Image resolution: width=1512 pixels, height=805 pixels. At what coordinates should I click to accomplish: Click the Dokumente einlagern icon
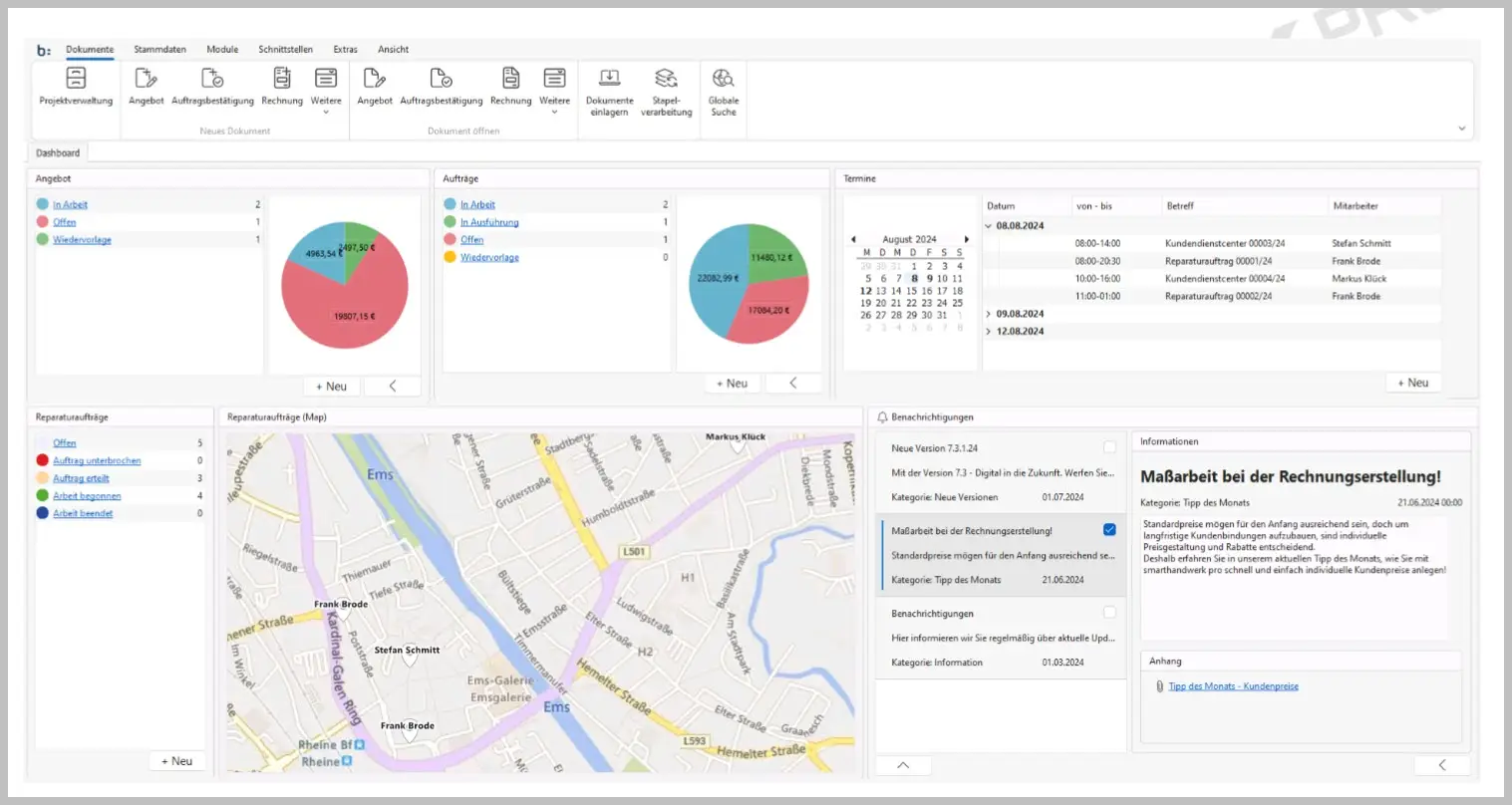pos(609,92)
